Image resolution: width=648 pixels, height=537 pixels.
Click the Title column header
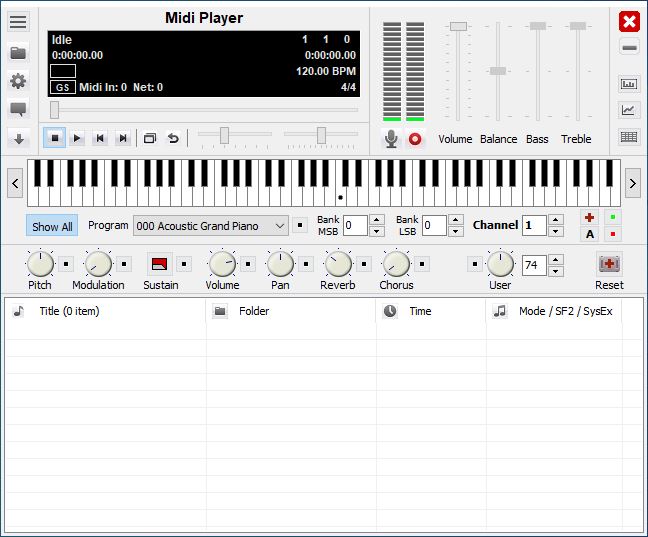coord(105,311)
